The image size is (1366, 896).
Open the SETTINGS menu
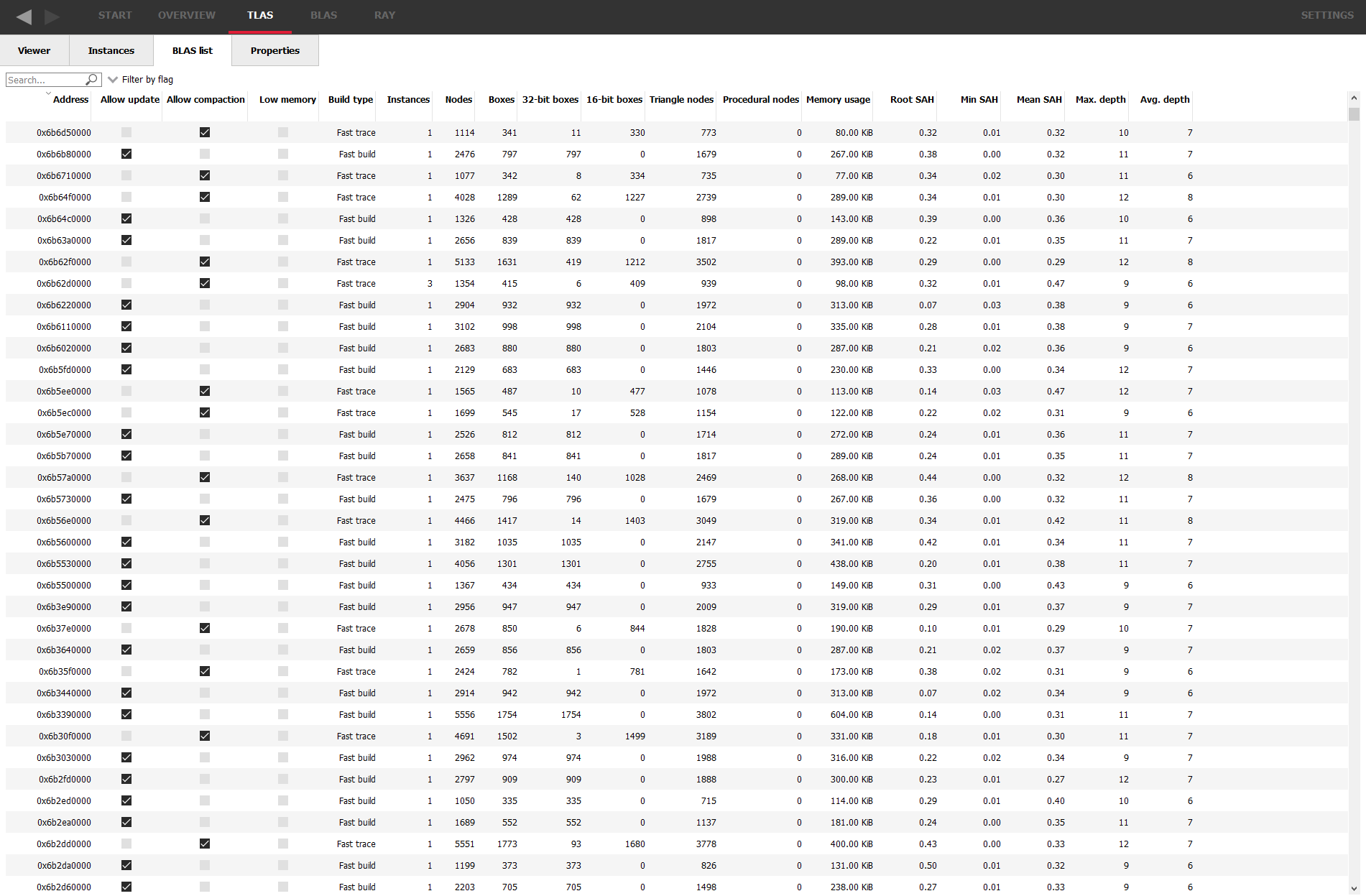click(1326, 14)
